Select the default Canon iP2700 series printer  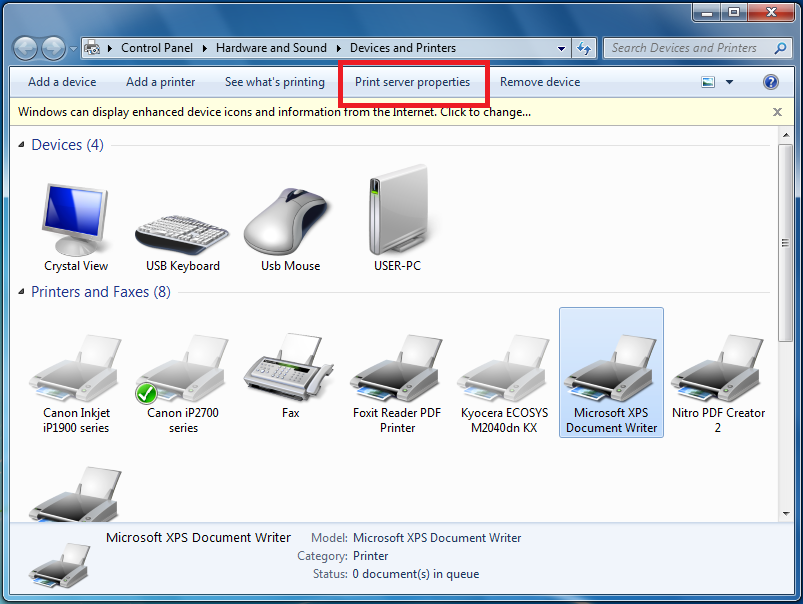[x=183, y=384]
